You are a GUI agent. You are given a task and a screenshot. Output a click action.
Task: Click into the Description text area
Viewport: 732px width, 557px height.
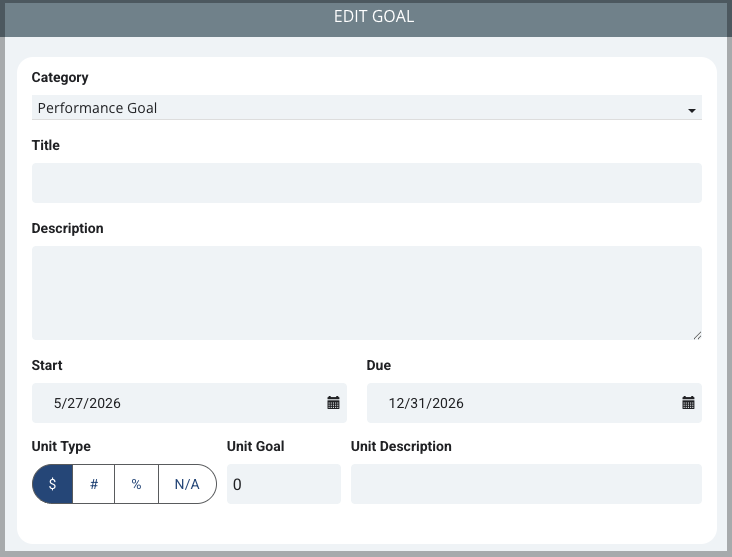[x=366, y=293]
